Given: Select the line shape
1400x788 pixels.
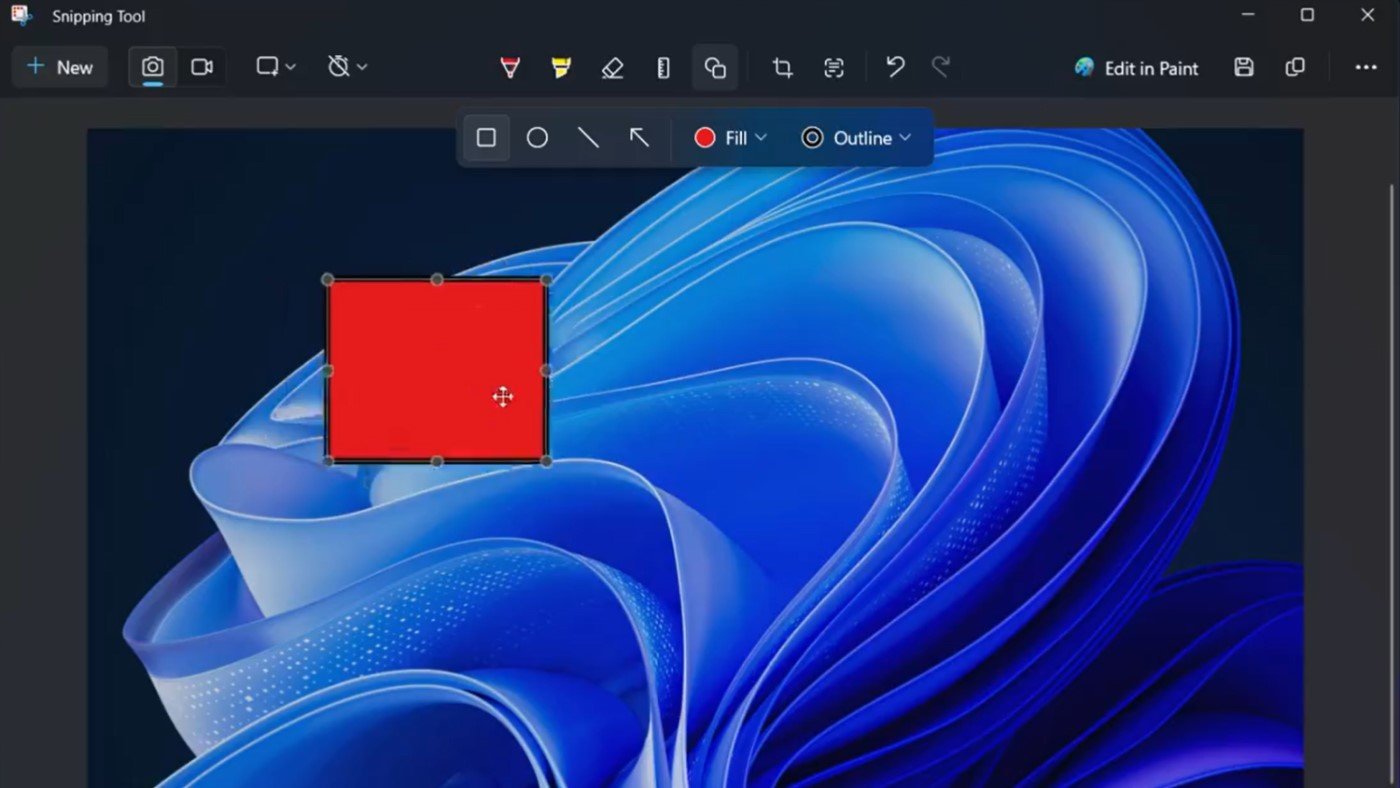Looking at the screenshot, I should point(588,138).
